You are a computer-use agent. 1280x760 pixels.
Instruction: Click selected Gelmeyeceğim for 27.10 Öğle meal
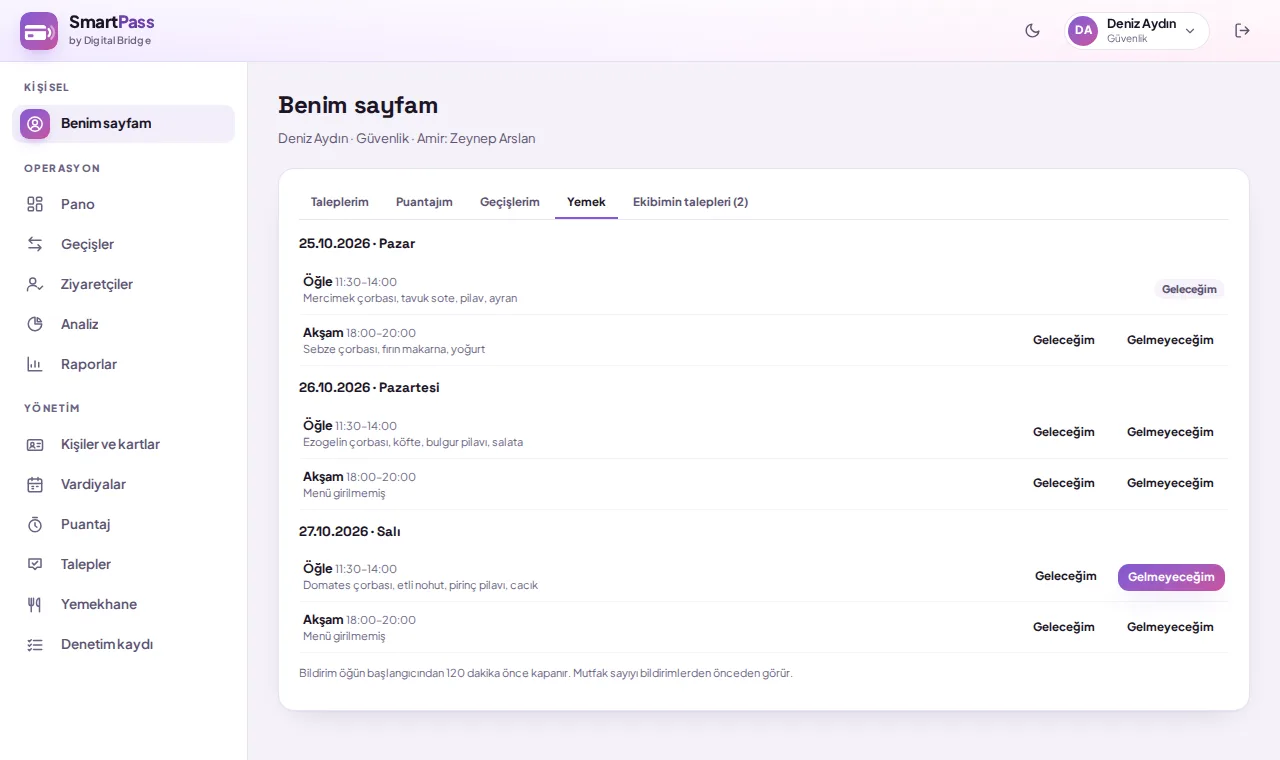click(1171, 577)
